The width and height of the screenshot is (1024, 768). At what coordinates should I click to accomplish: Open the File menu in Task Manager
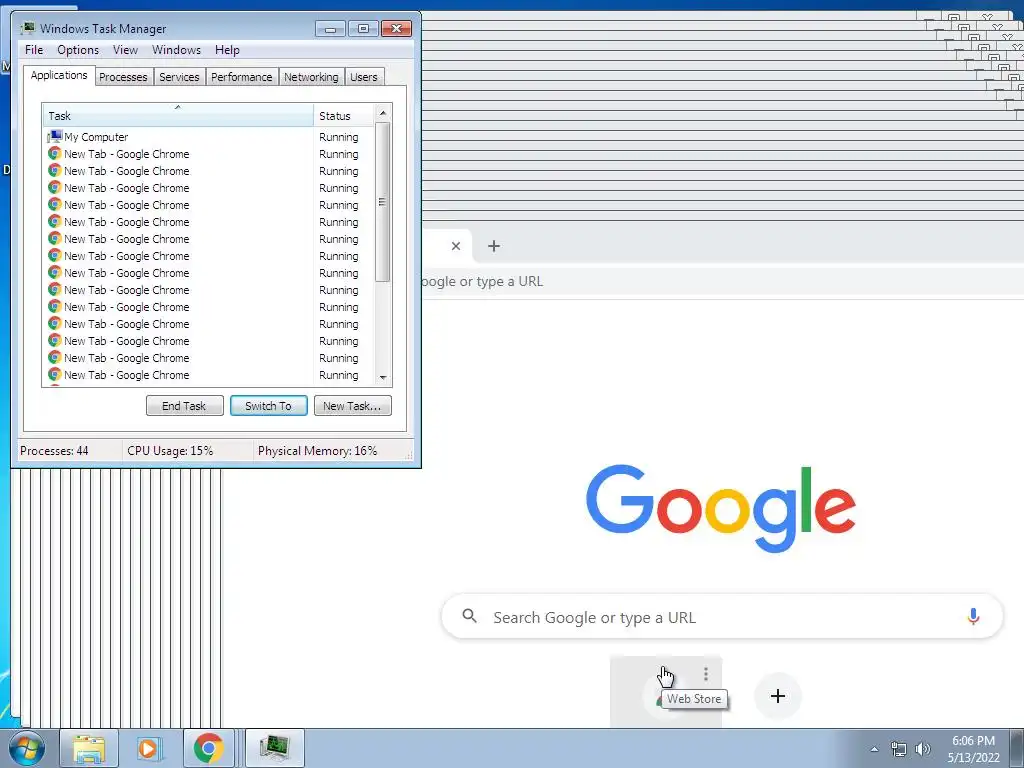(34, 50)
